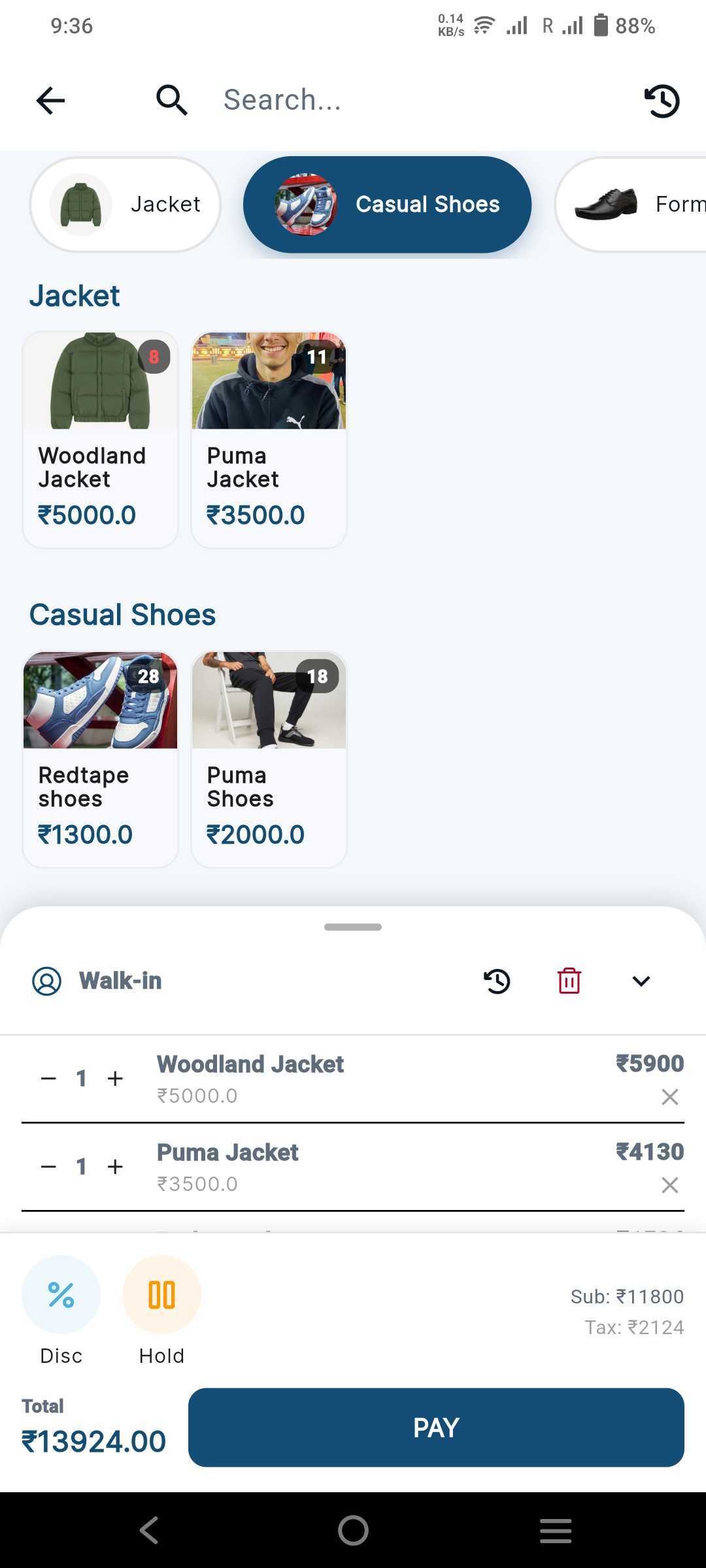The image size is (706, 1568).
Task: Select the Casual Shoes category tab
Action: click(387, 204)
